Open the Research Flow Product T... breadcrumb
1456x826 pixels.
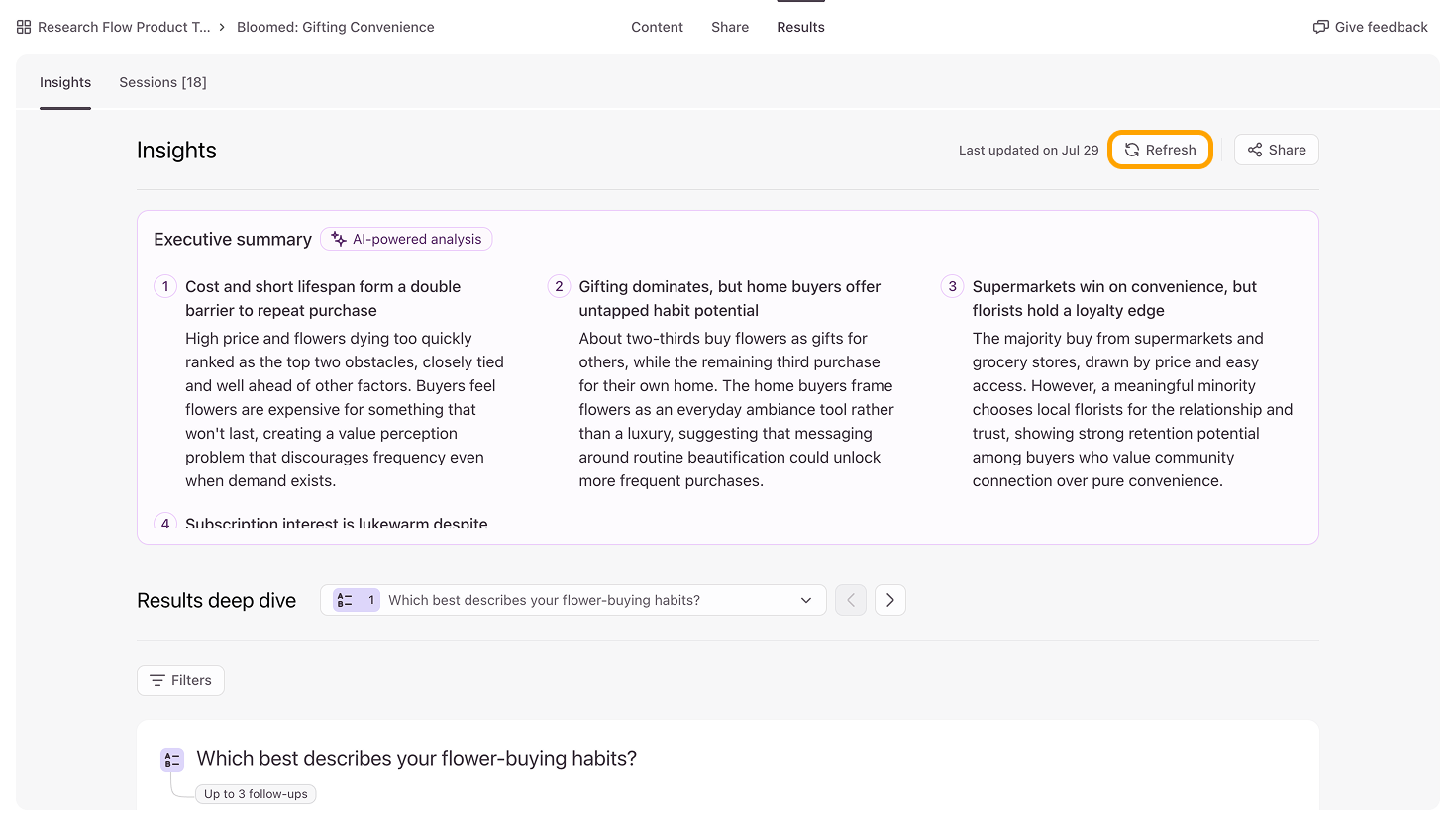point(124,27)
